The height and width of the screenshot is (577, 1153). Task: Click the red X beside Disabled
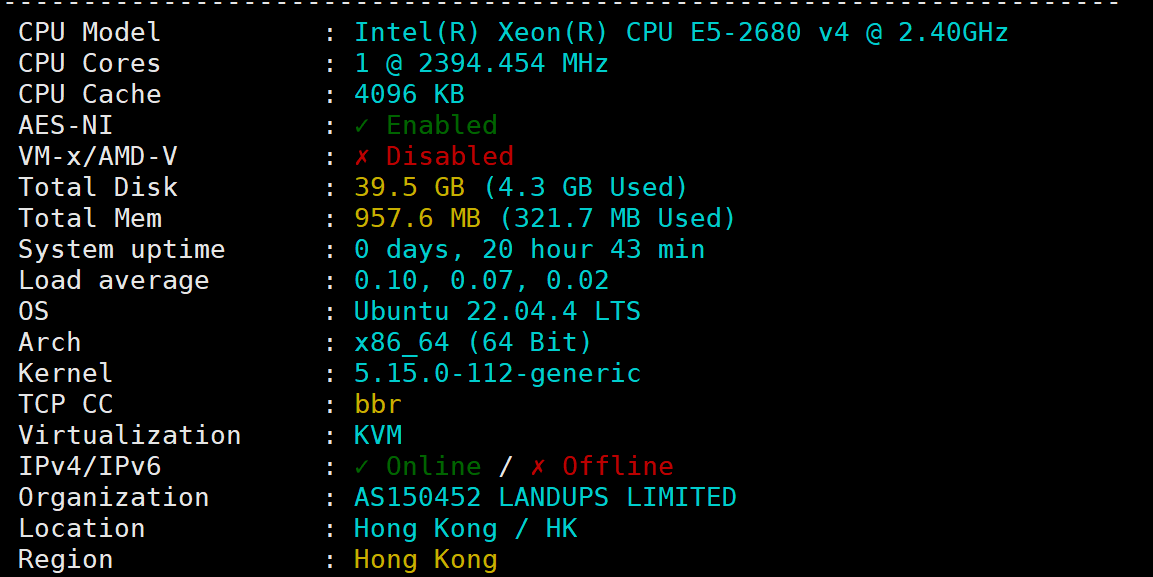[362, 157]
